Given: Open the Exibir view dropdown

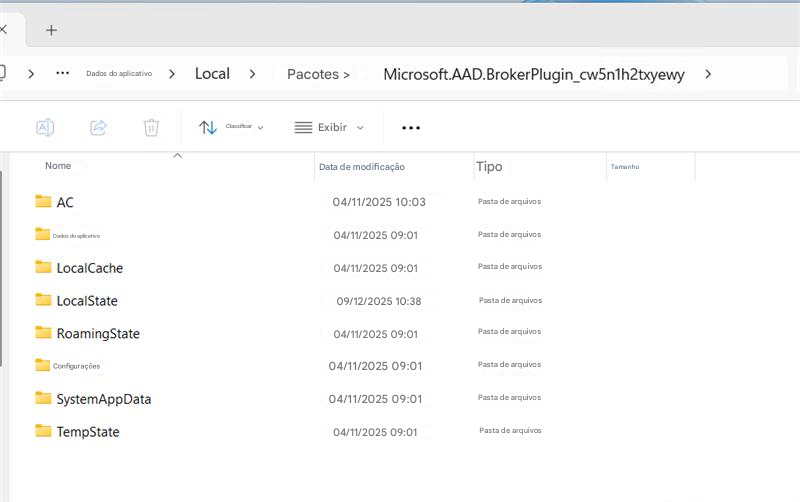Looking at the screenshot, I should pyautogui.click(x=329, y=127).
